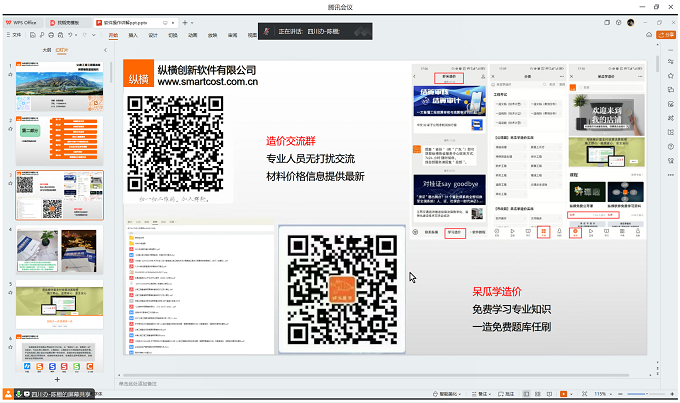Select the 切换 ribbon tab
The height and width of the screenshot is (403, 680).
[173, 35]
